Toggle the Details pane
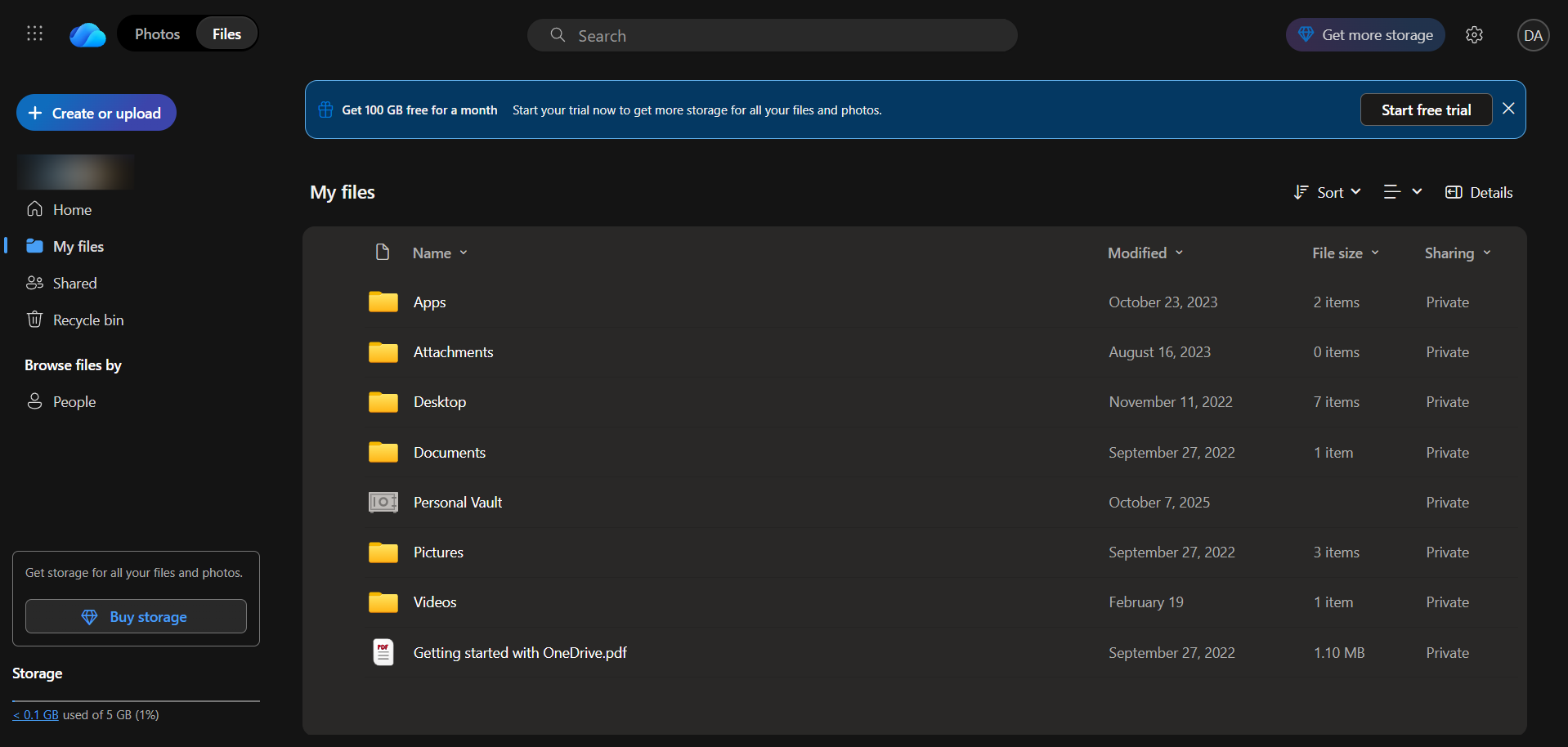The width and height of the screenshot is (1568, 747). pyautogui.click(x=1479, y=192)
